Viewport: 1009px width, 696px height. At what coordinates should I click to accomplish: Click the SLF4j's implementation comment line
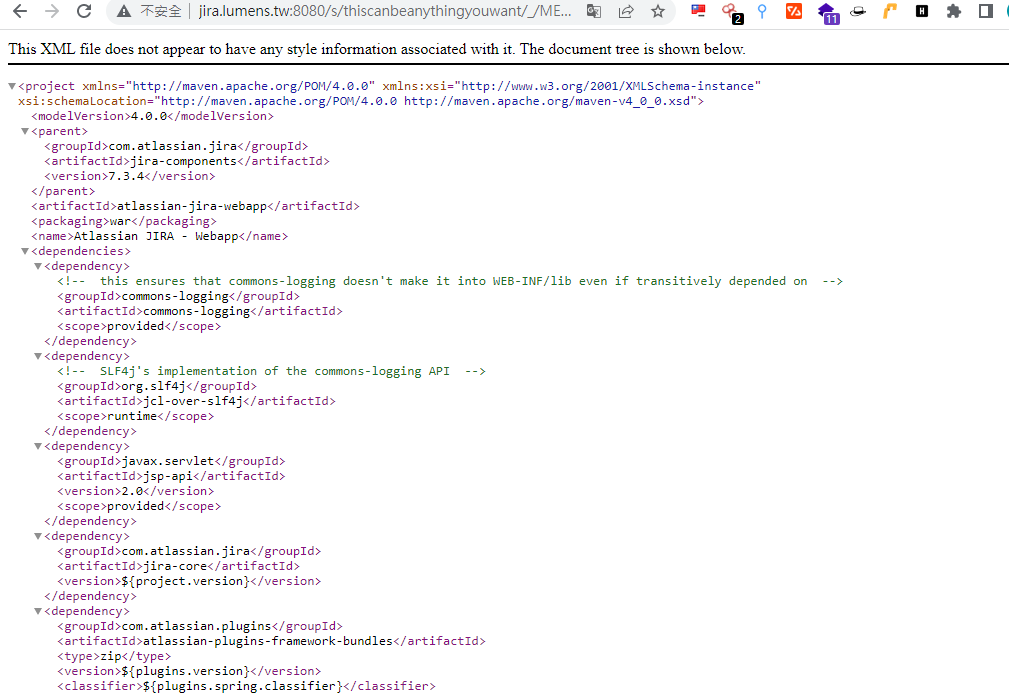[272, 371]
